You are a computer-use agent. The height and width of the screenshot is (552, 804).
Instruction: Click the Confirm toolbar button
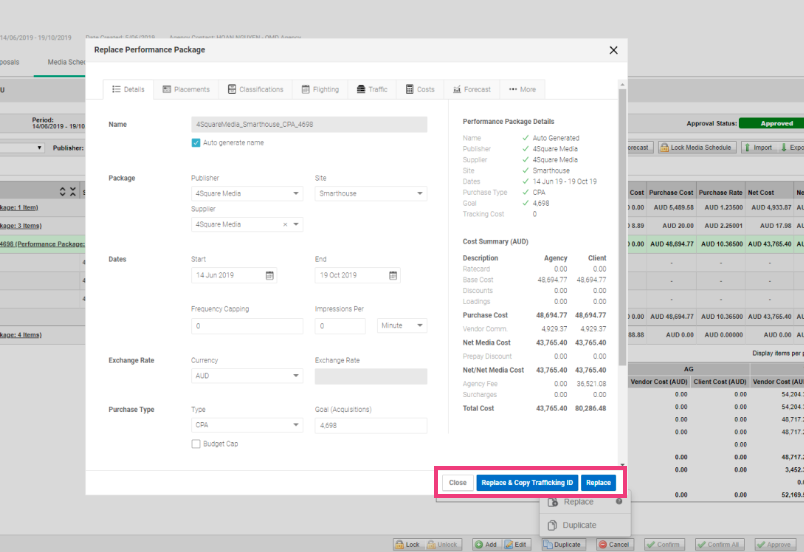click(x=663, y=544)
